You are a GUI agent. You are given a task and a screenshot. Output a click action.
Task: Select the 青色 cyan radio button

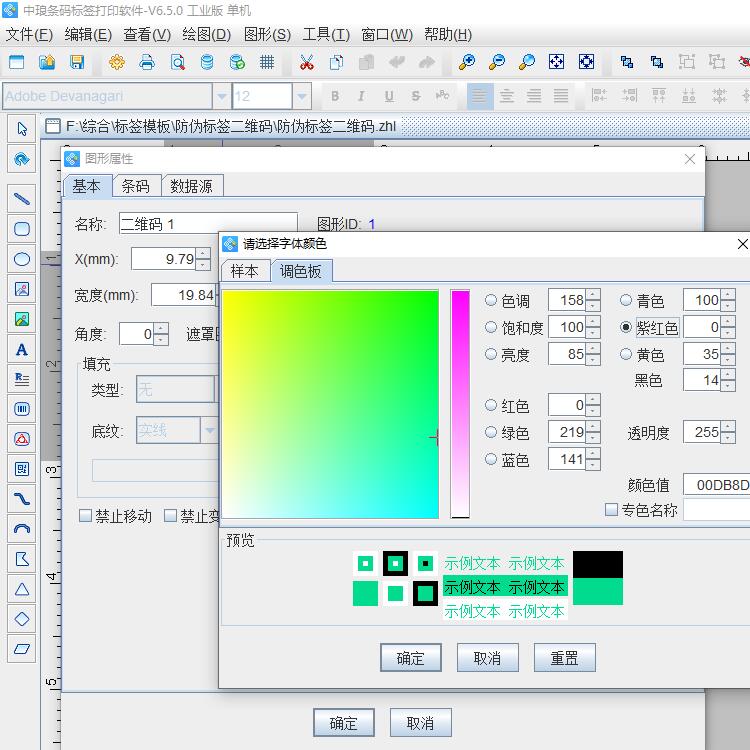point(626,300)
